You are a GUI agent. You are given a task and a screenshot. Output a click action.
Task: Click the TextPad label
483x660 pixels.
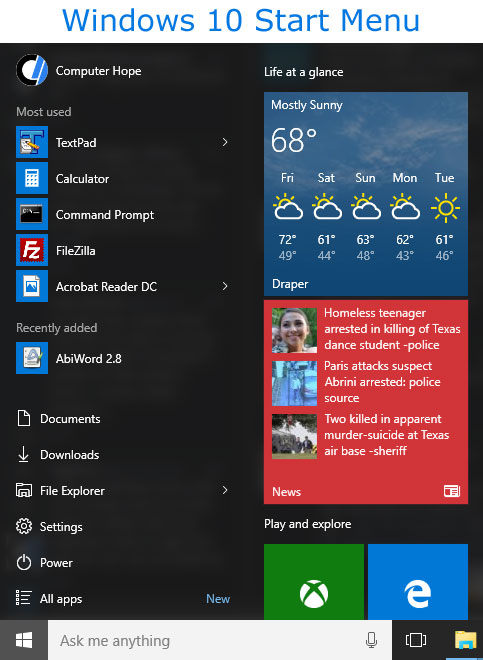tap(76, 143)
